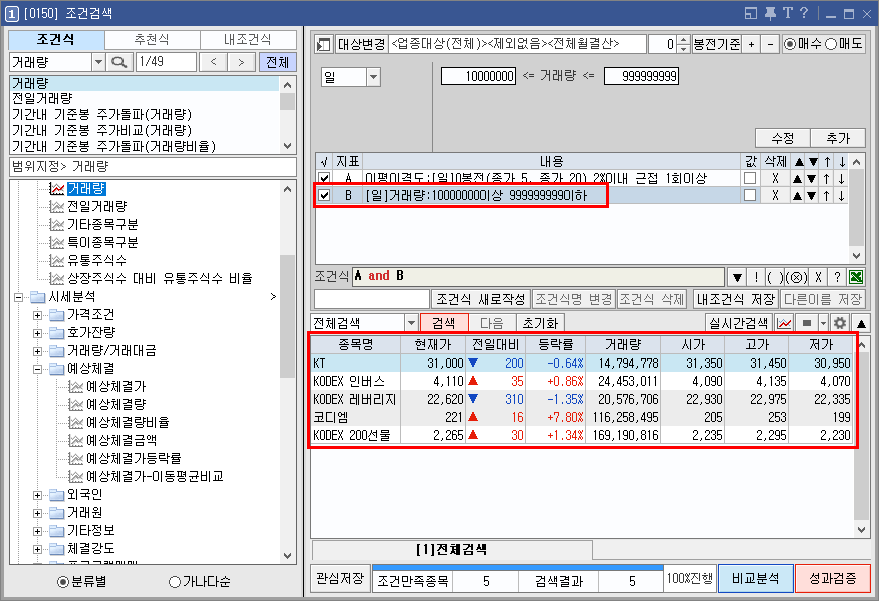Expand the 호가잔량 folder
Image resolution: width=879 pixels, height=601 pixels.
37,333
